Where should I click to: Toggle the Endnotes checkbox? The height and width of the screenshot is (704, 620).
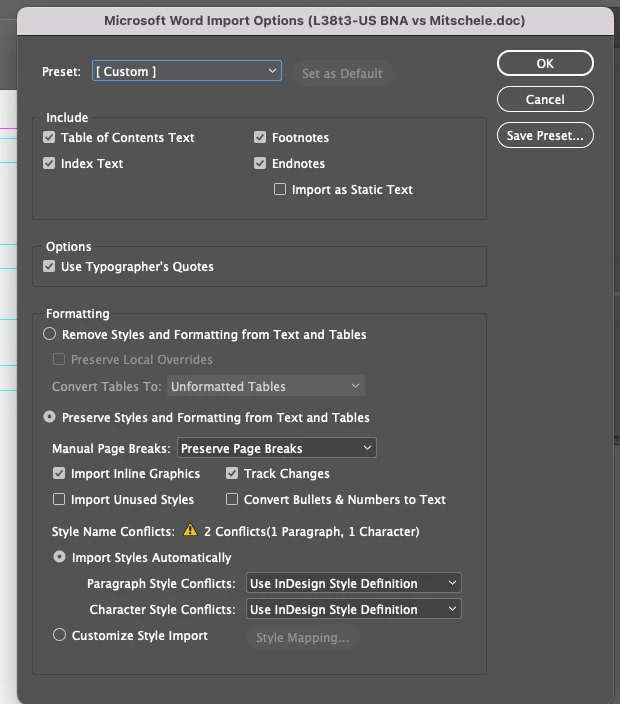coord(260,163)
